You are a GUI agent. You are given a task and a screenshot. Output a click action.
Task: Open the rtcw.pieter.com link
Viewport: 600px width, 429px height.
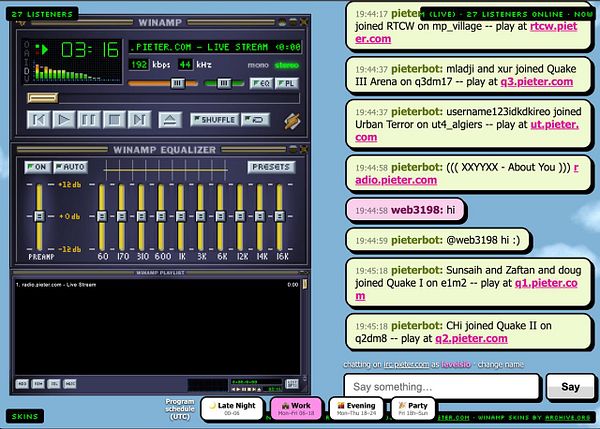(554, 26)
